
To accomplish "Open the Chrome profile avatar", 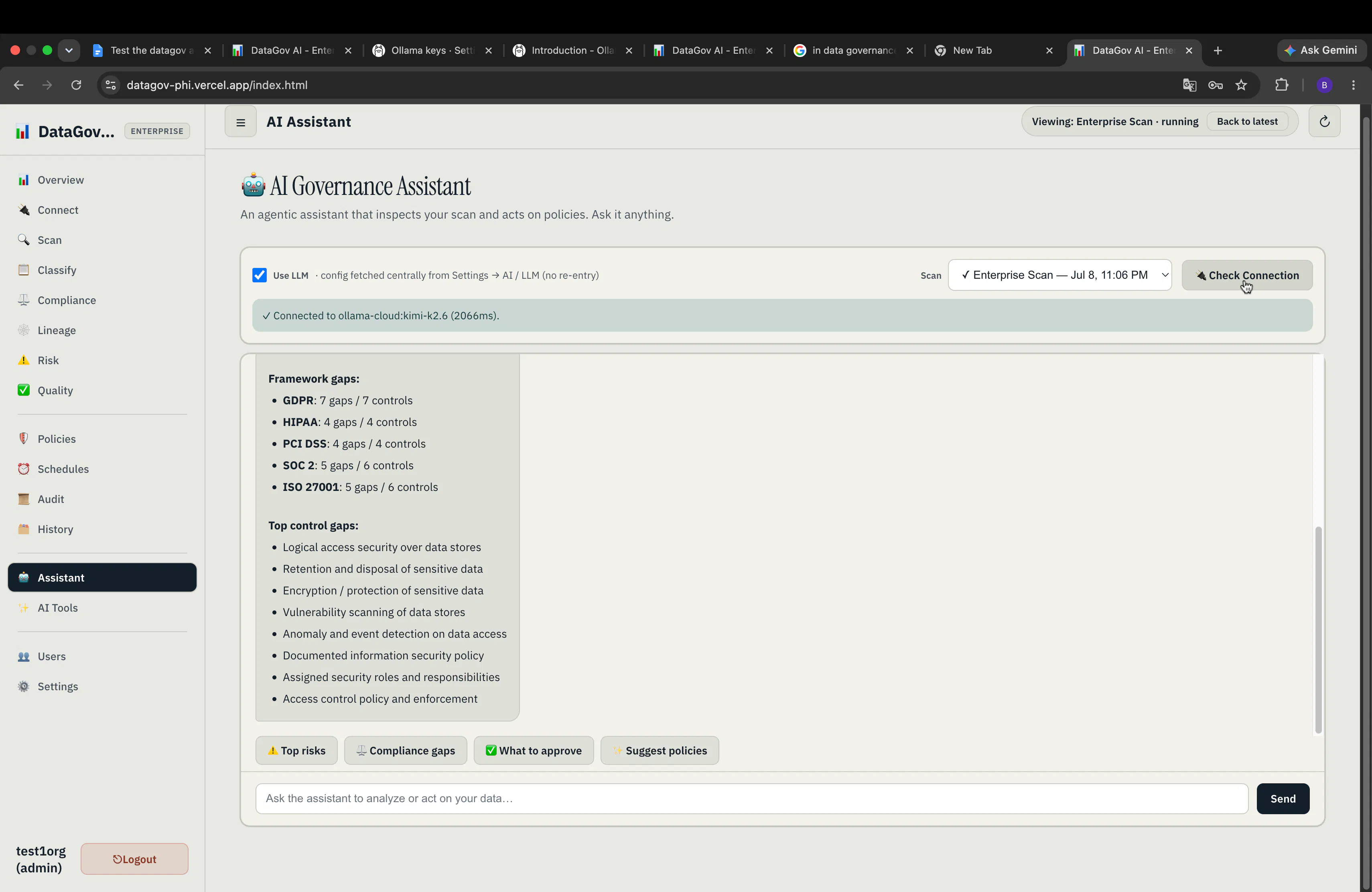I will point(1324,85).
